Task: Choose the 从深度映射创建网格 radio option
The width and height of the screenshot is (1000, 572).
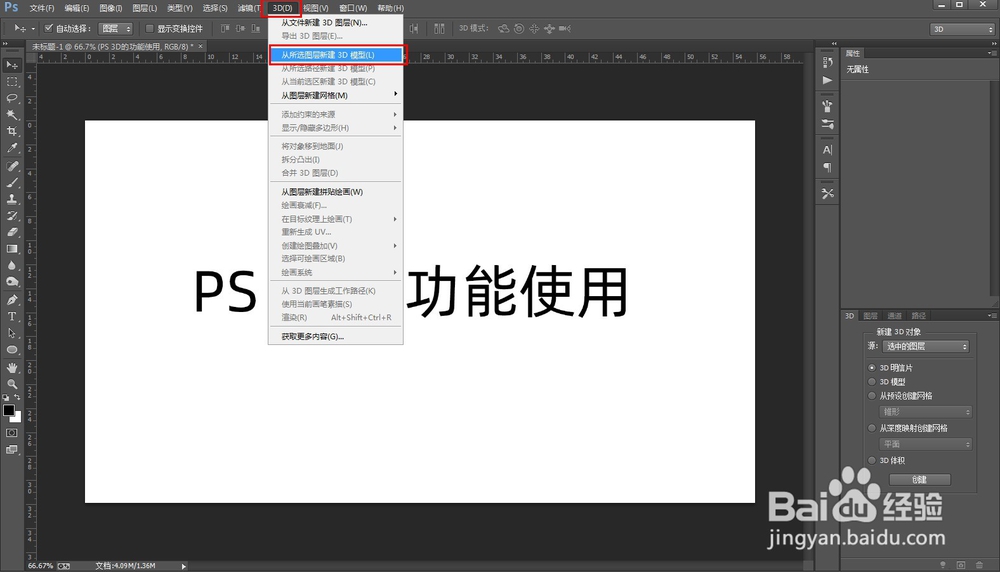Action: tap(872, 428)
